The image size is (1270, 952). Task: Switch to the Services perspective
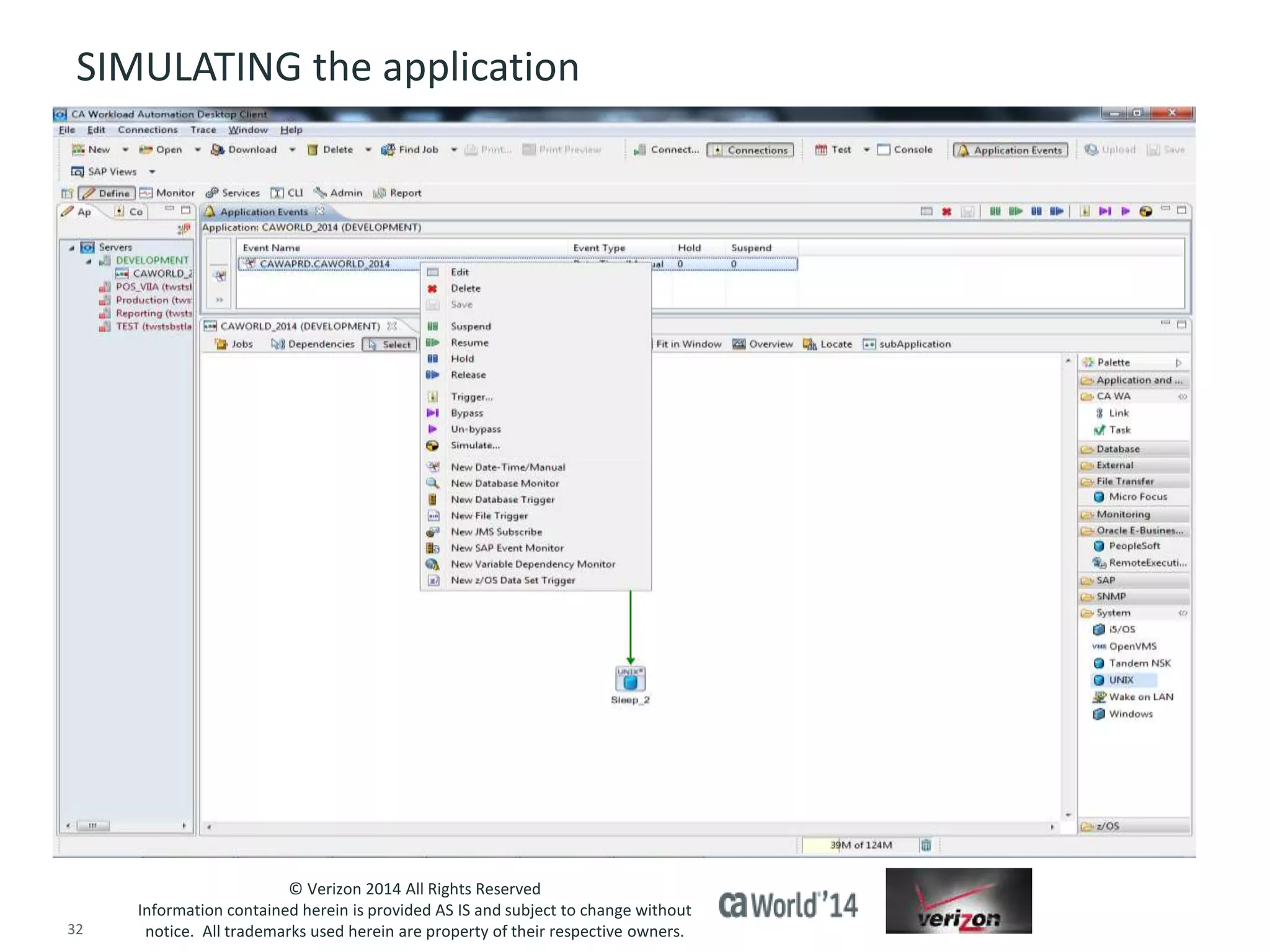coord(233,193)
